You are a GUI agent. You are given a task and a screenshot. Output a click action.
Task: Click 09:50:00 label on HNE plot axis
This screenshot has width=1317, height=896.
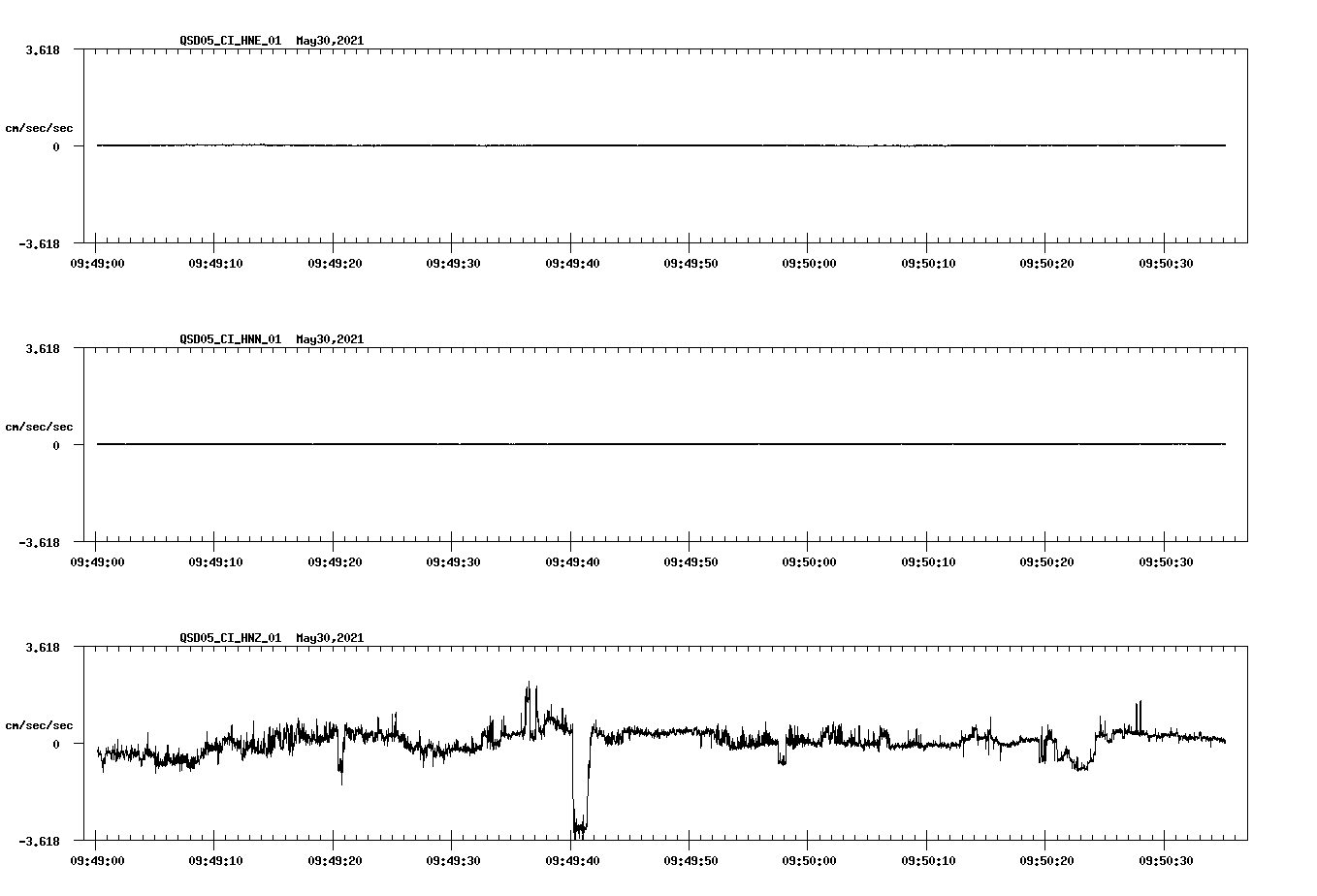tap(809, 263)
